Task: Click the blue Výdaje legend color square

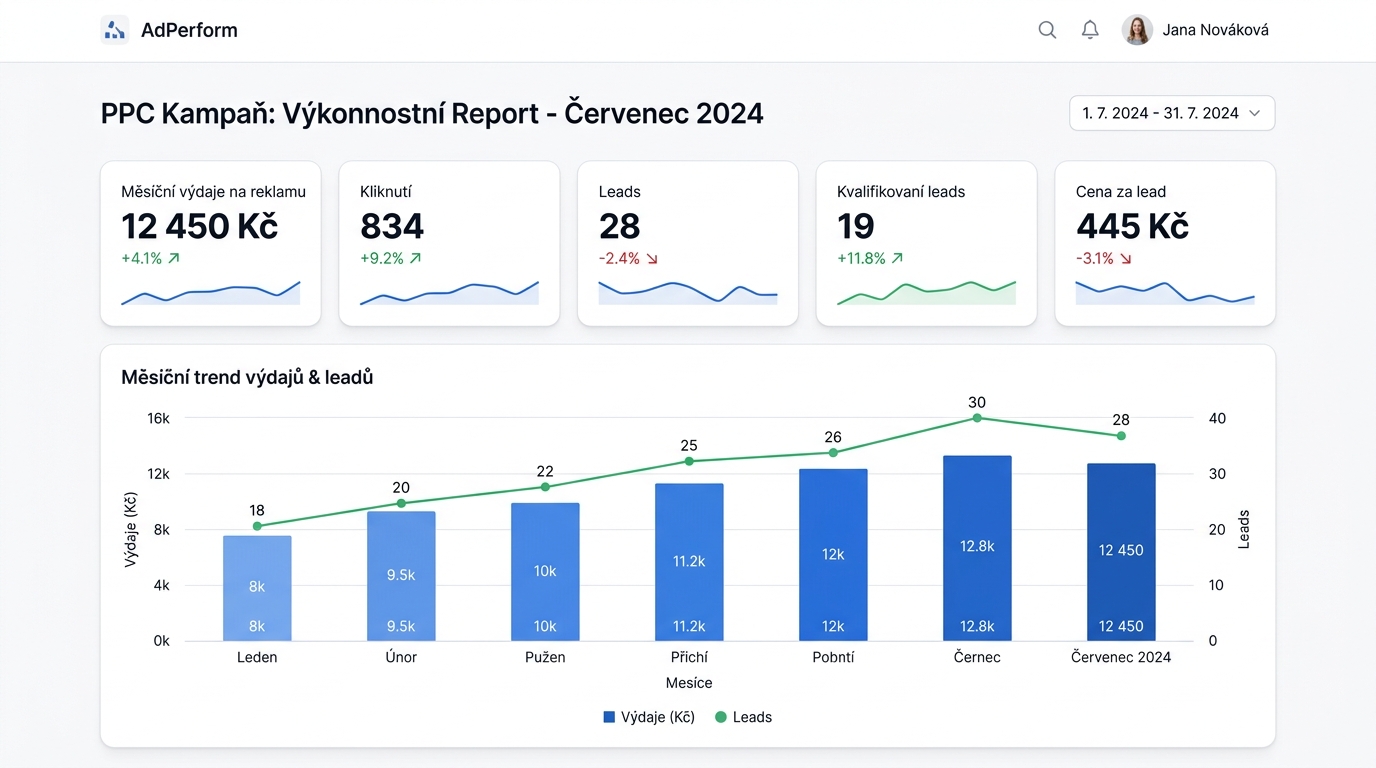Action: pyautogui.click(x=609, y=717)
